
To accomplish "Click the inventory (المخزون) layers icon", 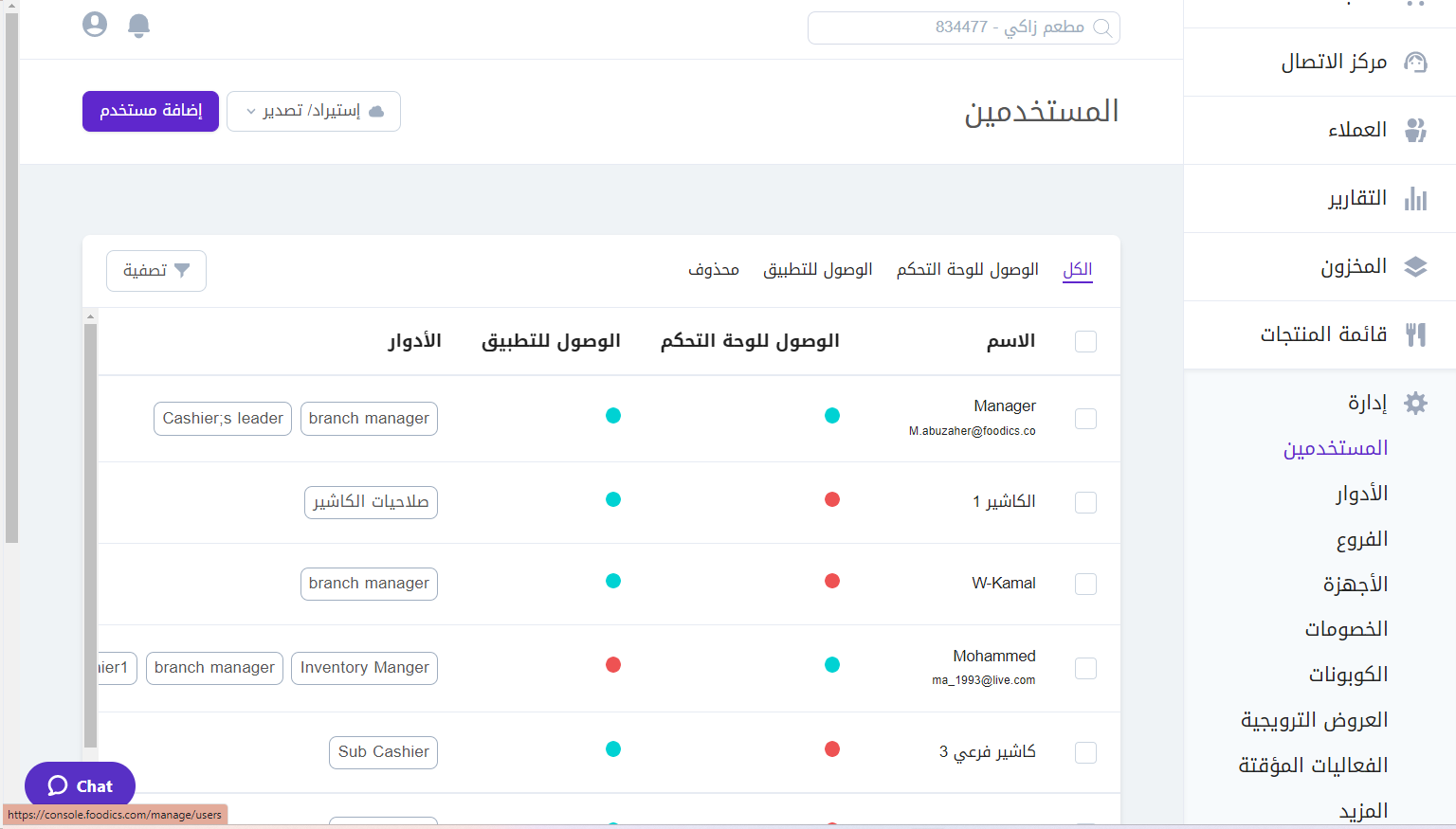I will (1416, 266).
